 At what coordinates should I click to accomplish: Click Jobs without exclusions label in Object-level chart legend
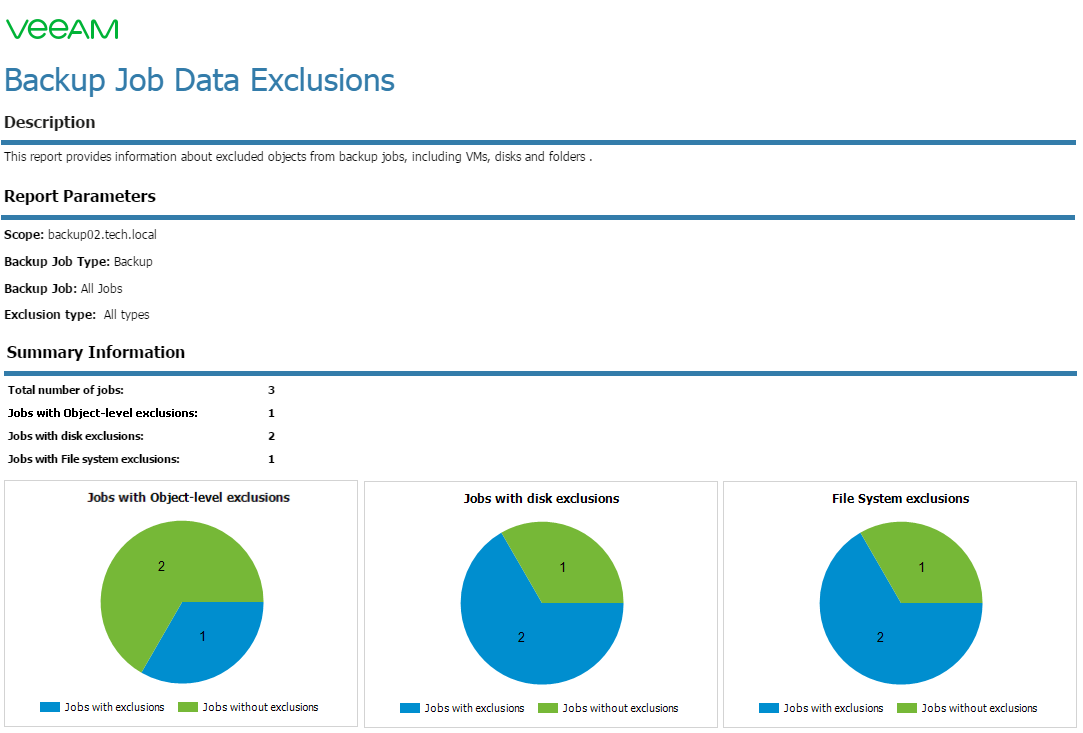click(260, 707)
